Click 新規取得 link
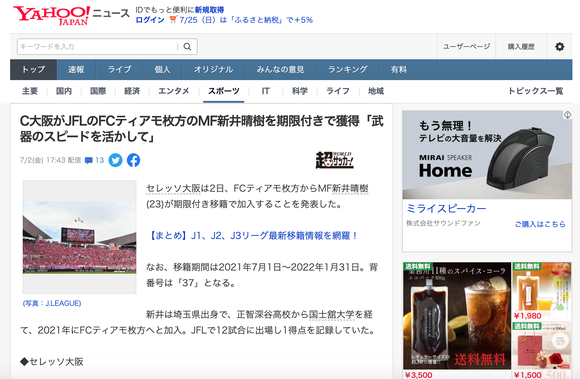Viewport: 580px width, 379px height. [x=209, y=10]
